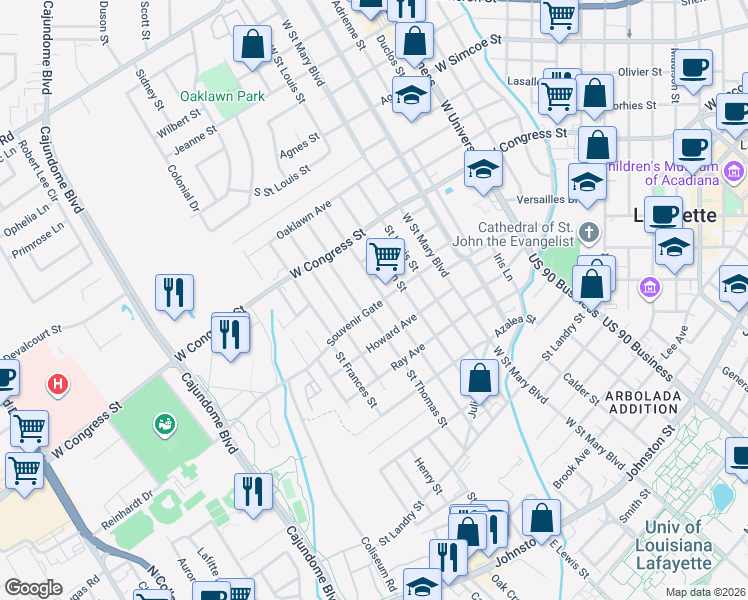
Task: Click the Oaklawn Ave label
Action: coord(303,220)
